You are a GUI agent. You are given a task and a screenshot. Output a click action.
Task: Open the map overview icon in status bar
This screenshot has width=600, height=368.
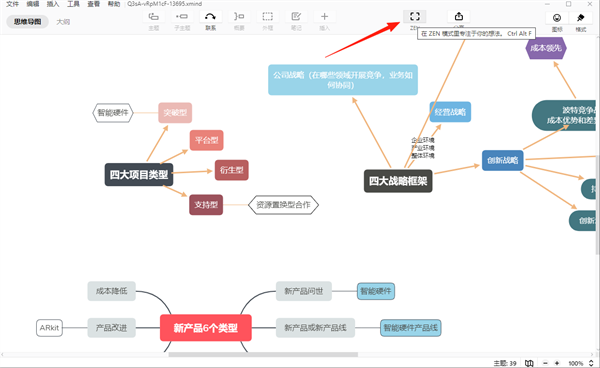[x=529, y=363]
